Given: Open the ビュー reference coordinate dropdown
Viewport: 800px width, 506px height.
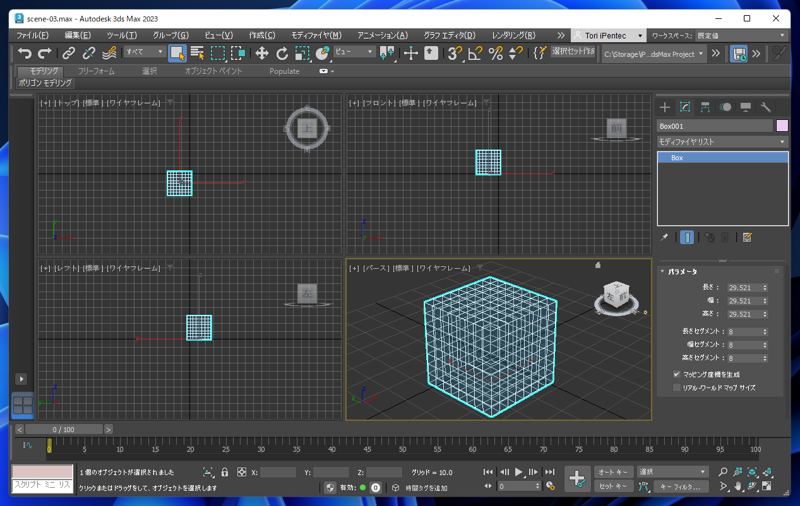Looking at the screenshot, I should [355, 52].
